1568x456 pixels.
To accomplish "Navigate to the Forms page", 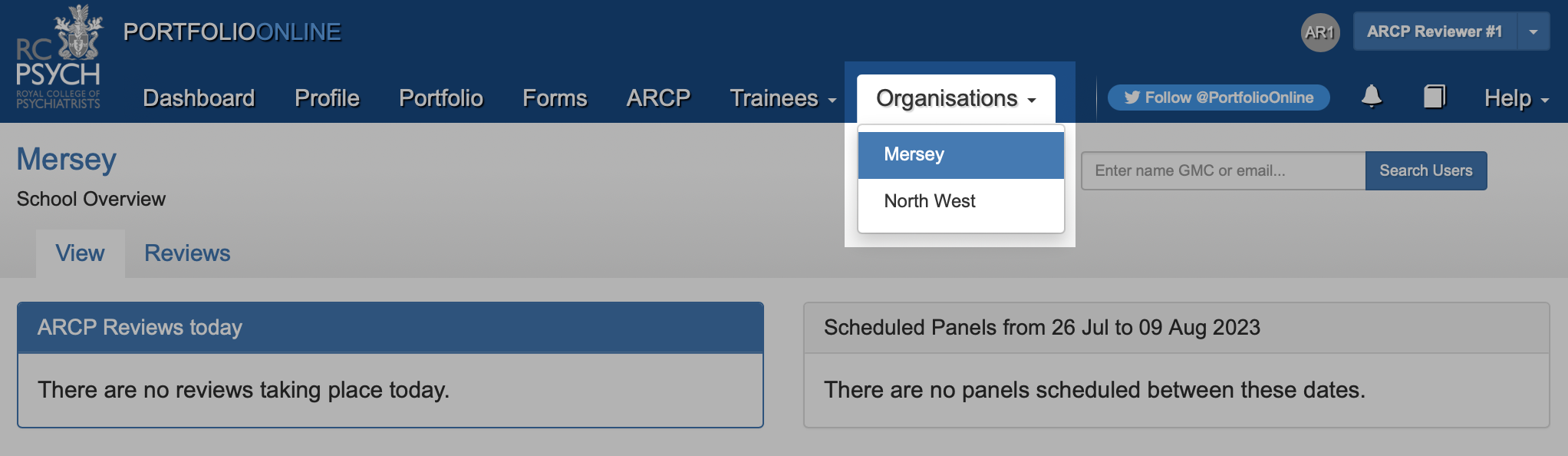I will (x=555, y=98).
